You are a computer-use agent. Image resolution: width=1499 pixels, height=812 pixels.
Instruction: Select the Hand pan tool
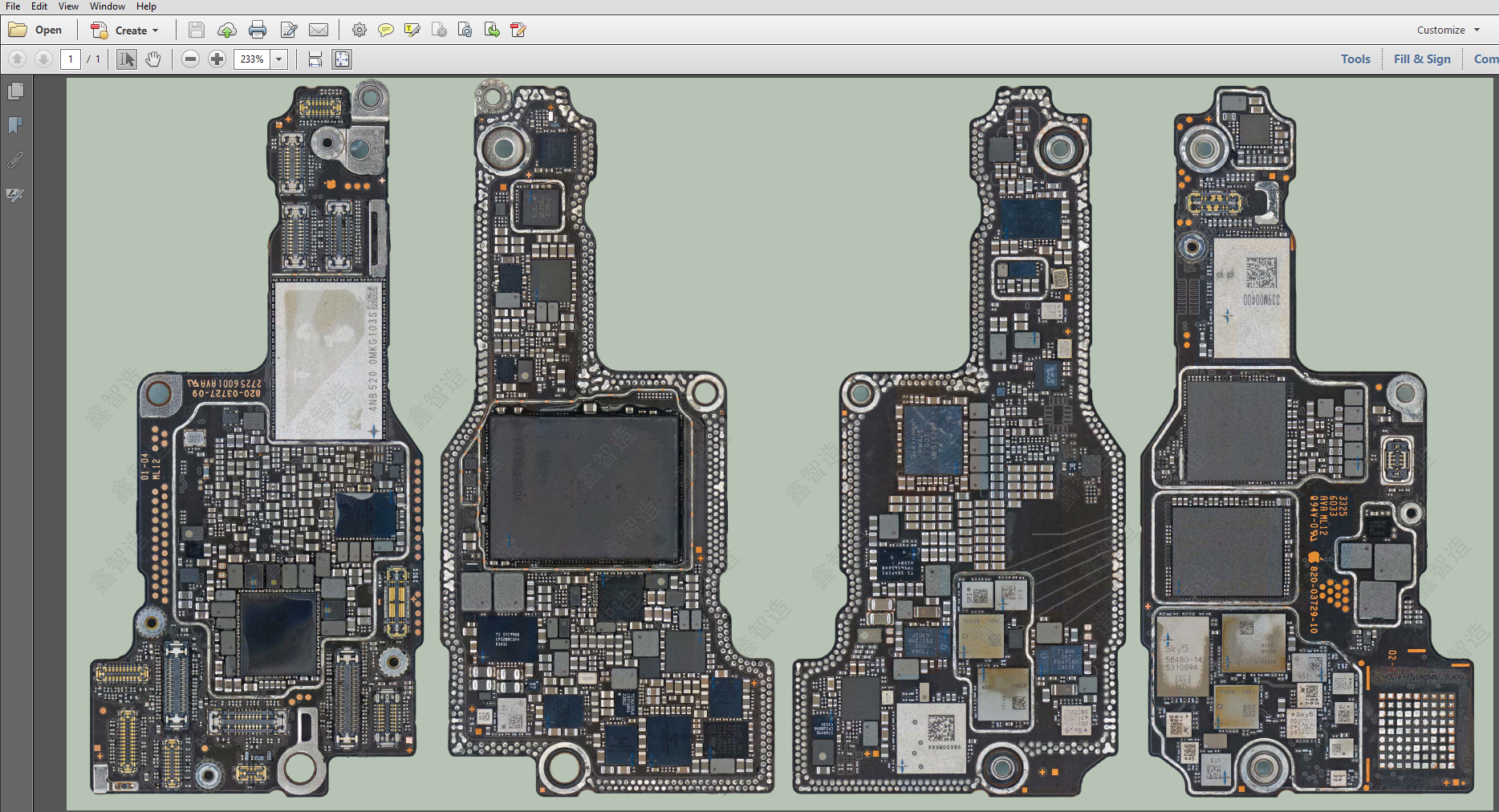(153, 59)
